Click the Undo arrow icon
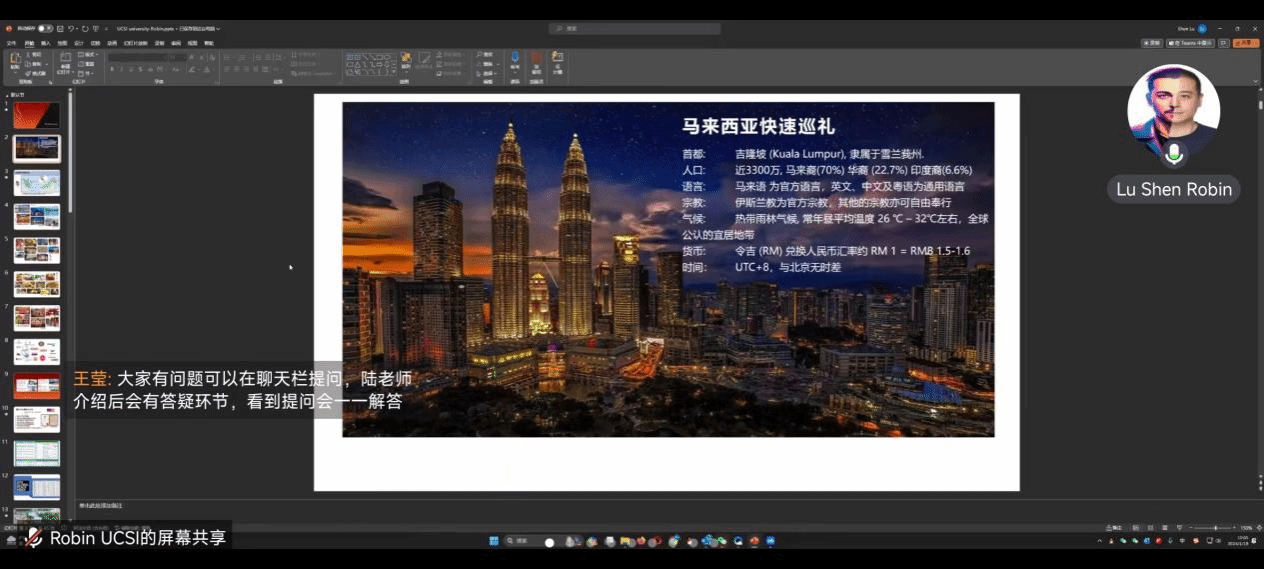Viewport: 1264px width, 569px height. [72, 28]
